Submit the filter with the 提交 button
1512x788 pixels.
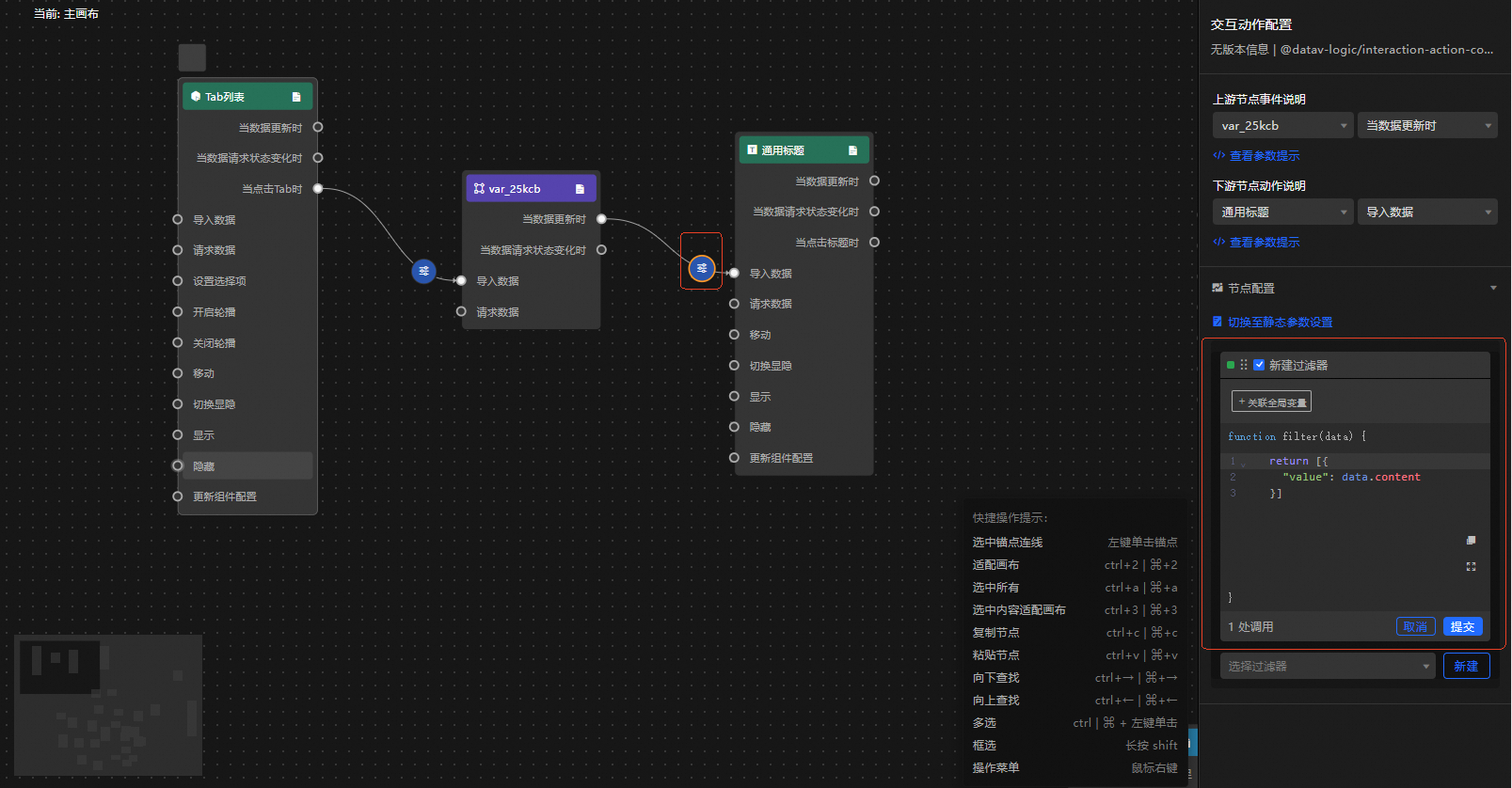(1462, 626)
